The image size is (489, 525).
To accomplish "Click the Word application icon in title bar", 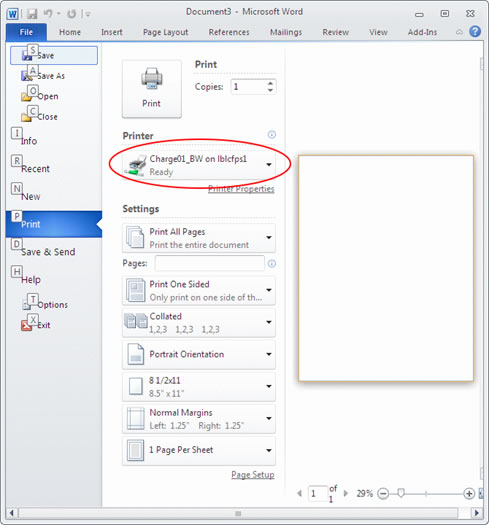I will point(13,14).
